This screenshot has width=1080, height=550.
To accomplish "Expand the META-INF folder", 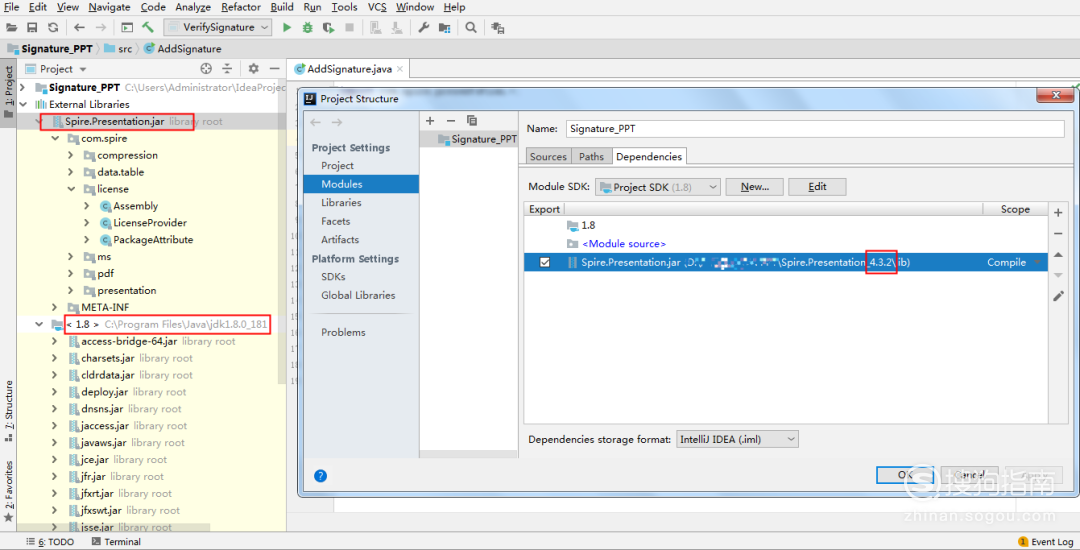I will (x=54, y=307).
